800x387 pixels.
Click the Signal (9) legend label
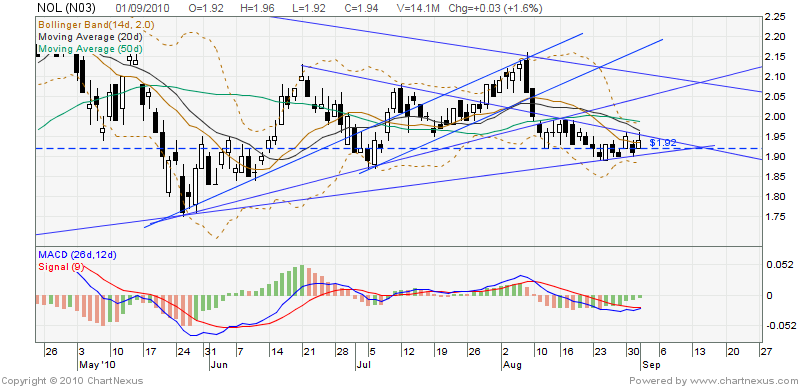60,267
